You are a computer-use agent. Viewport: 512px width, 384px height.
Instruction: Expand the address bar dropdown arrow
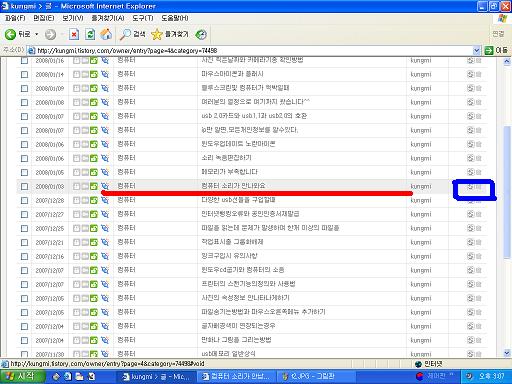477,51
